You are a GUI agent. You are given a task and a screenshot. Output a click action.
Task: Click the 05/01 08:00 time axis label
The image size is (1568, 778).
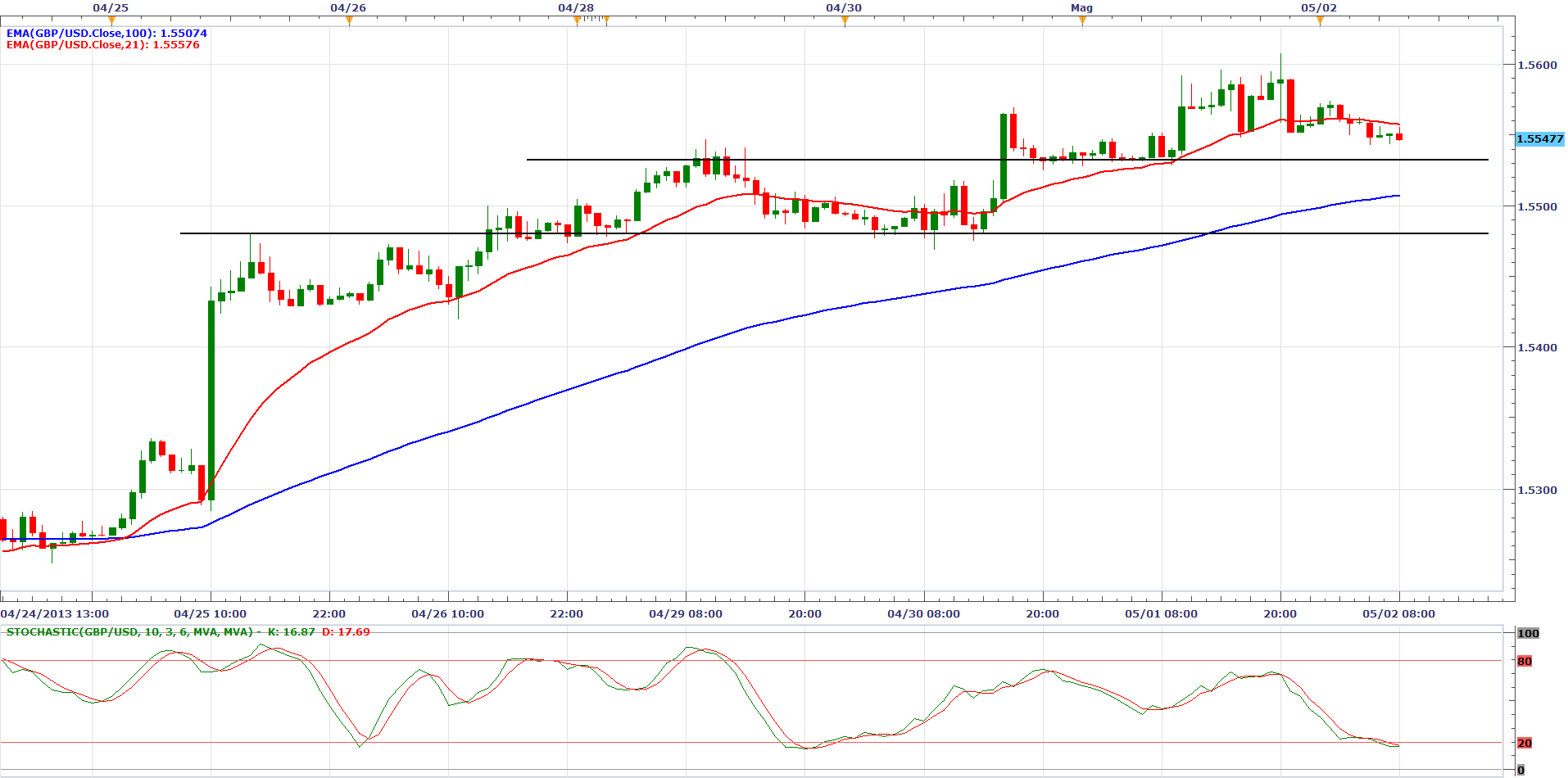[x=1161, y=614]
